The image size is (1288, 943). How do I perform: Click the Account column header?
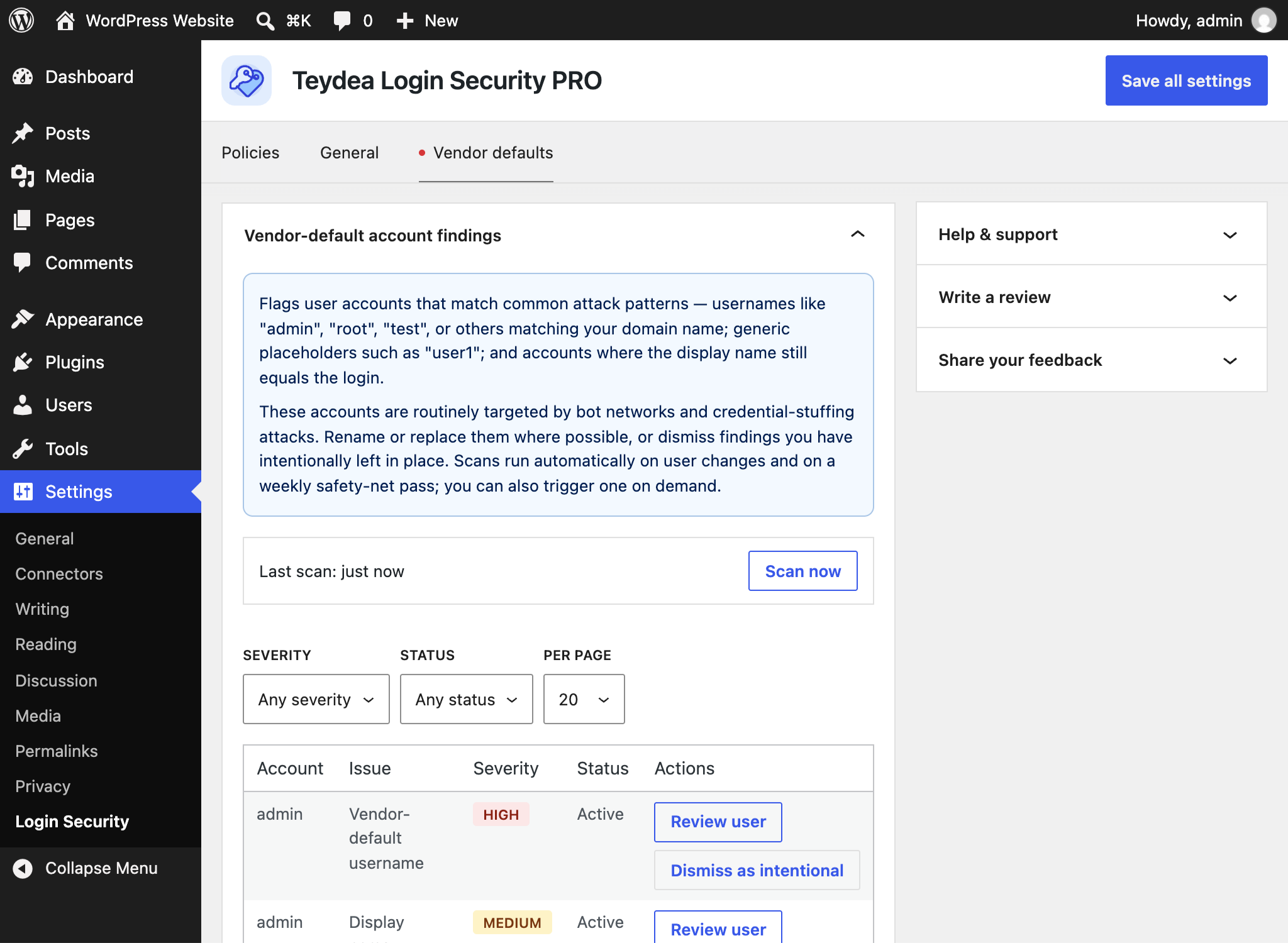pos(290,768)
